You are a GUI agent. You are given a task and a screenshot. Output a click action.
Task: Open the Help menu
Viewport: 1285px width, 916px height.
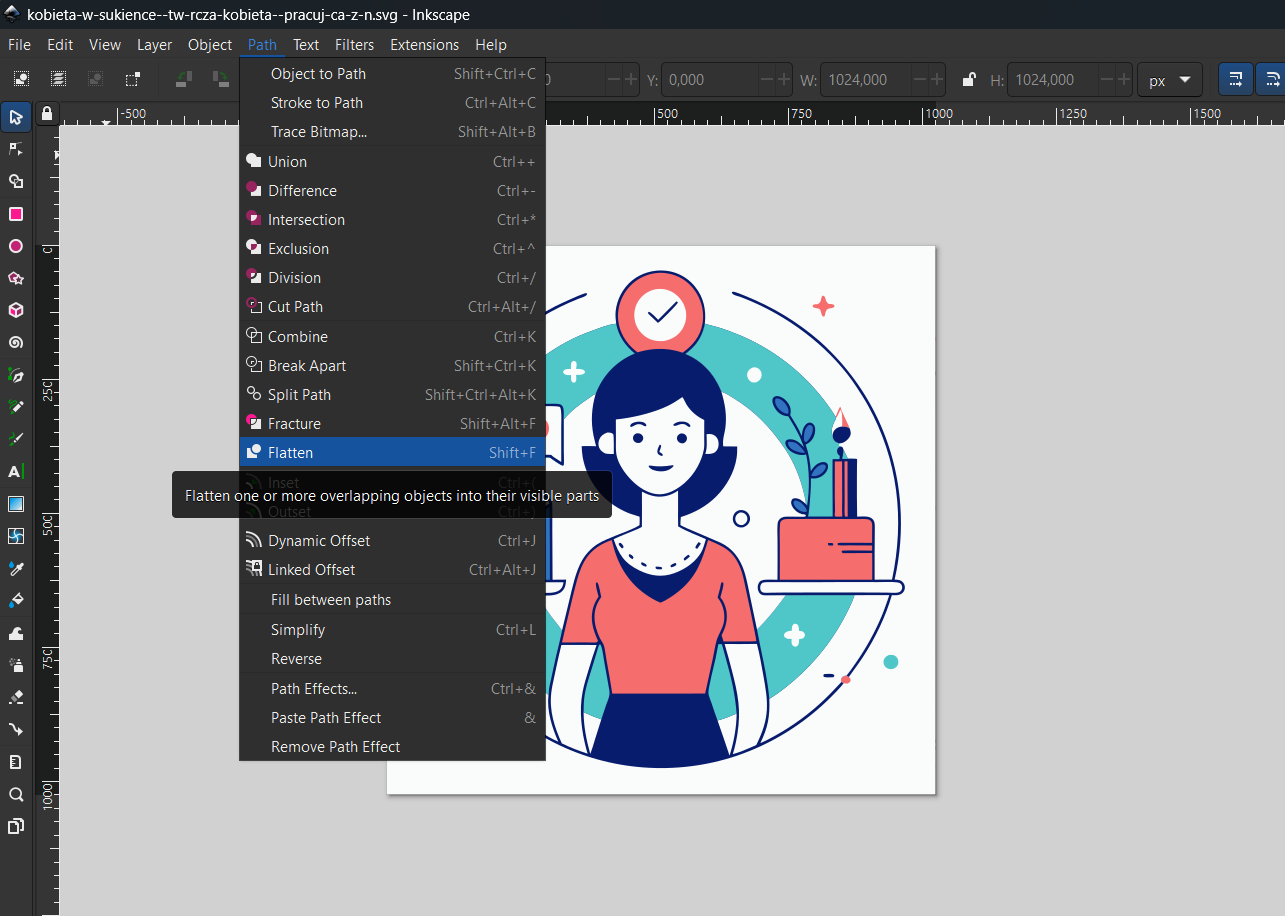(491, 45)
